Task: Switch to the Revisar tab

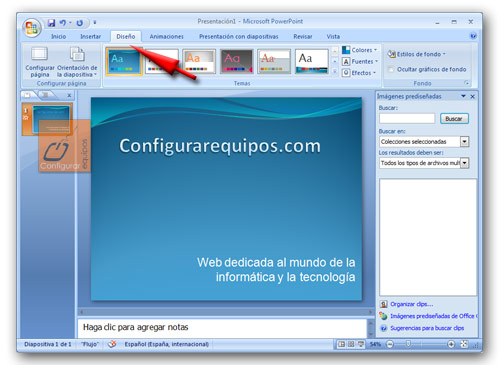Action: click(303, 36)
